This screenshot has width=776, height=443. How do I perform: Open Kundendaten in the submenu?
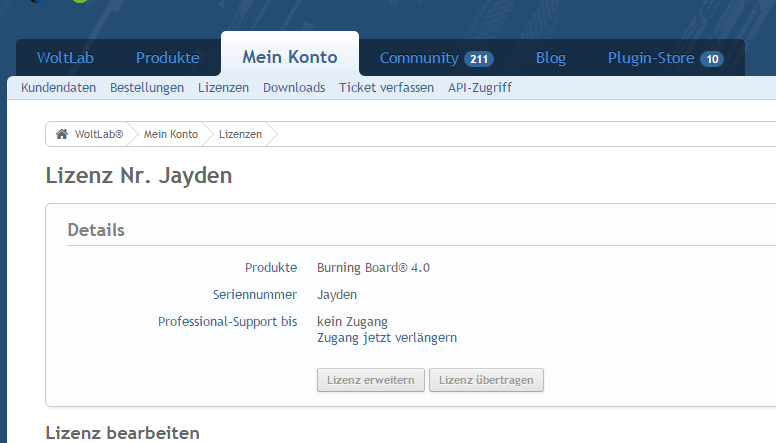[59, 88]
